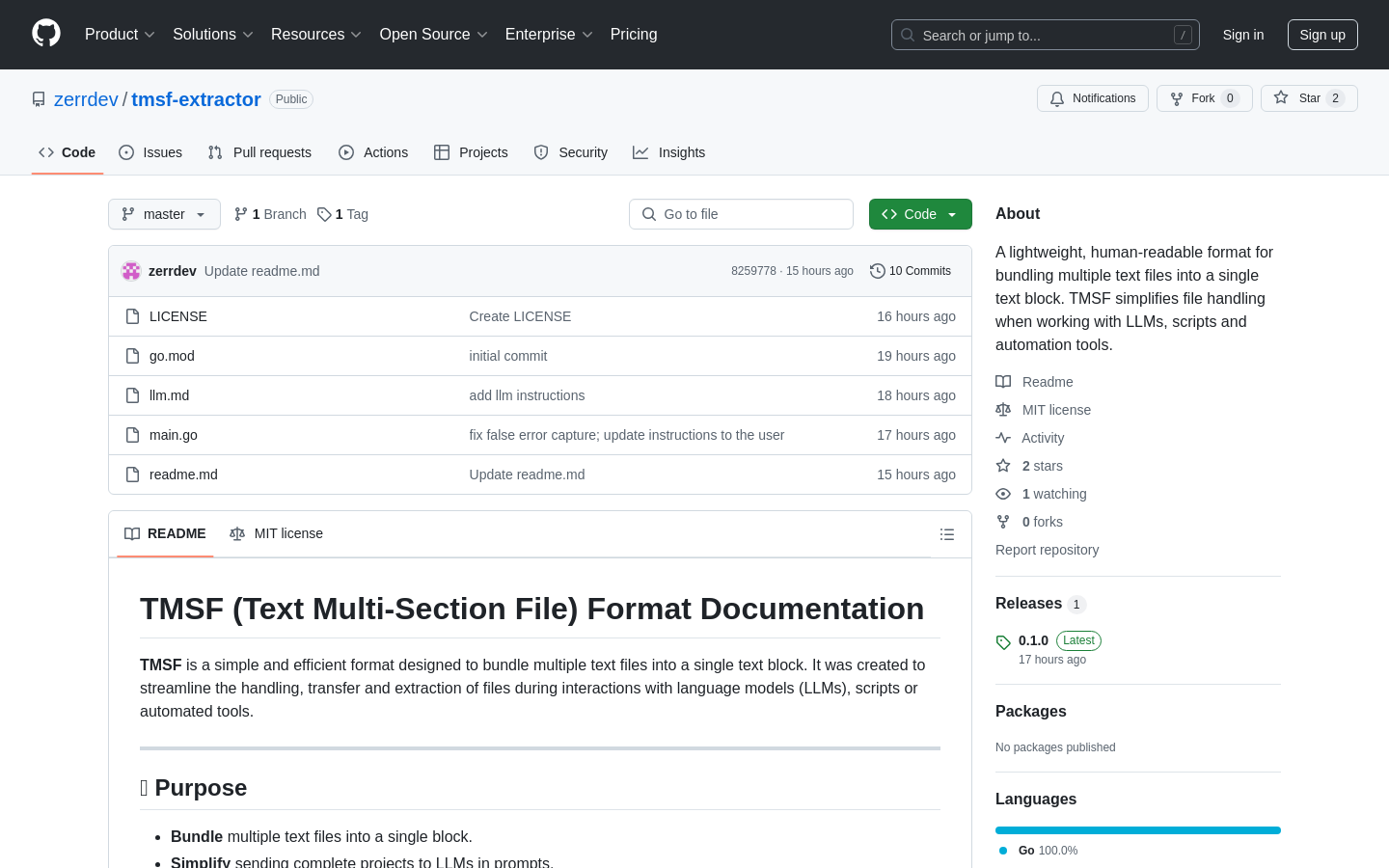Click the zerrdev avatar in commit row
1389x868 pixels.
[131, 271]
